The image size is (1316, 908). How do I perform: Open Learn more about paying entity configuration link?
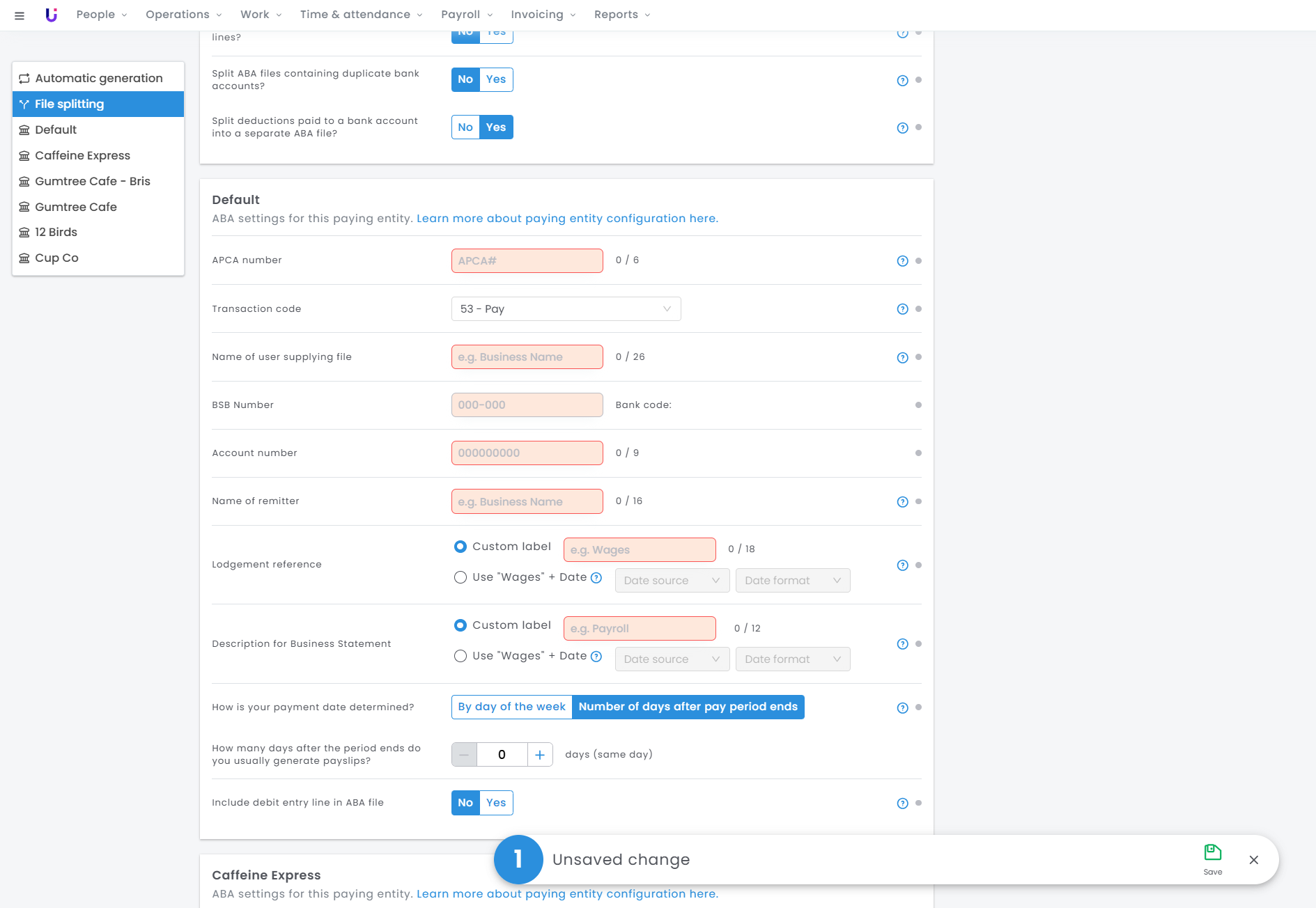(x=567, y=219)
